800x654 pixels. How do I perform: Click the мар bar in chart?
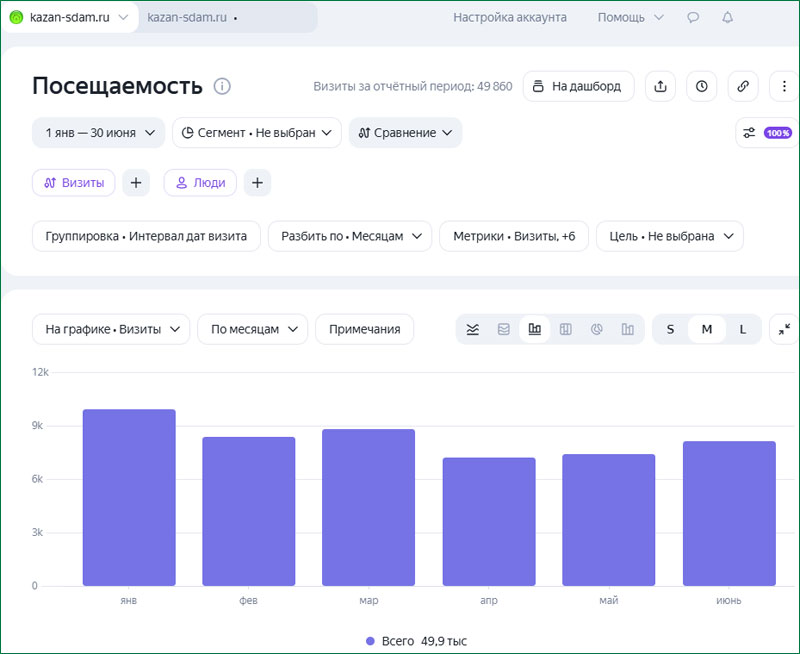pyautogui.click(x=368, y=507)
